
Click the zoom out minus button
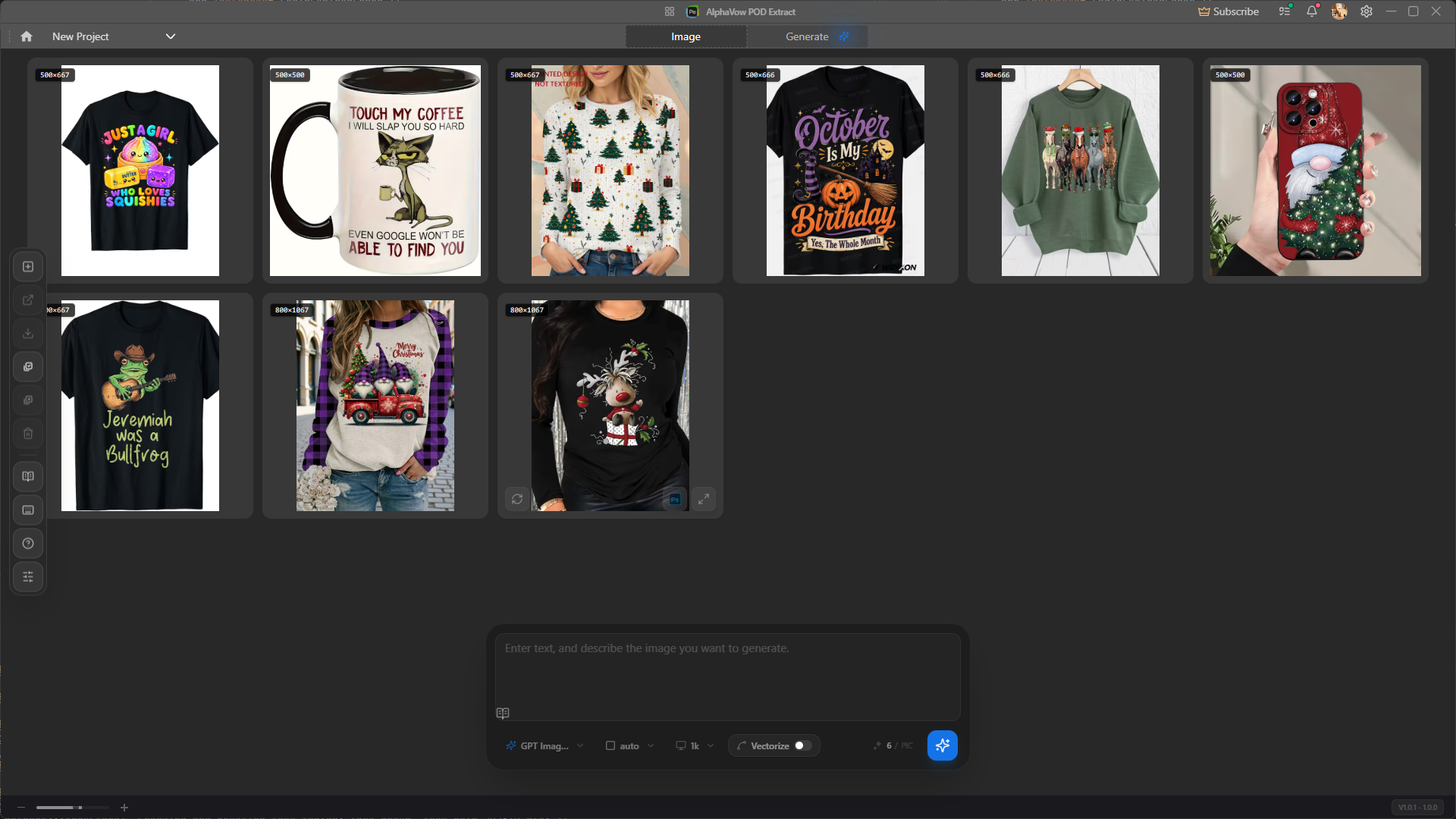21,808
